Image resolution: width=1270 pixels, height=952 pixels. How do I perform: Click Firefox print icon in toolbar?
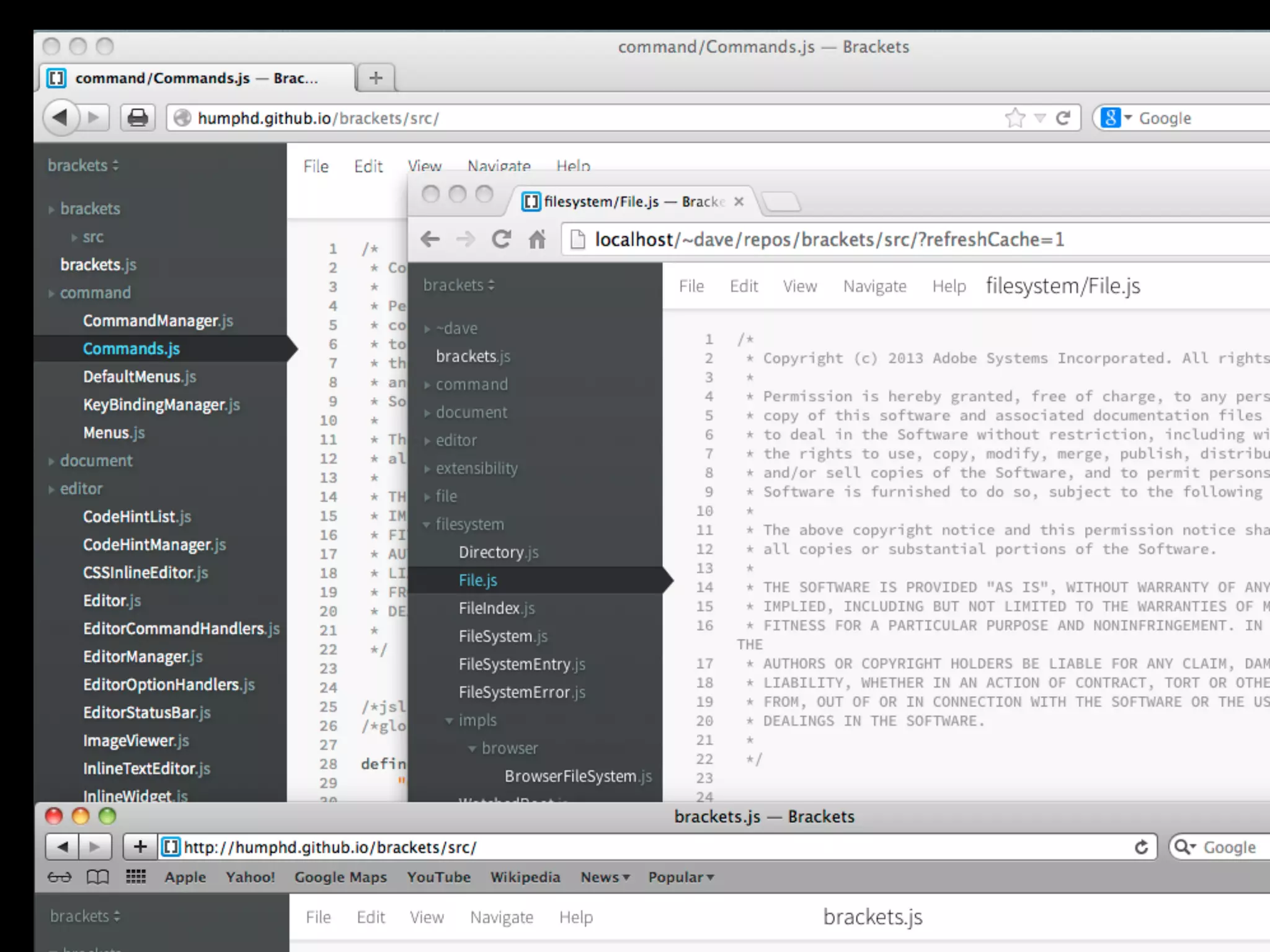[x=138, y=118]
